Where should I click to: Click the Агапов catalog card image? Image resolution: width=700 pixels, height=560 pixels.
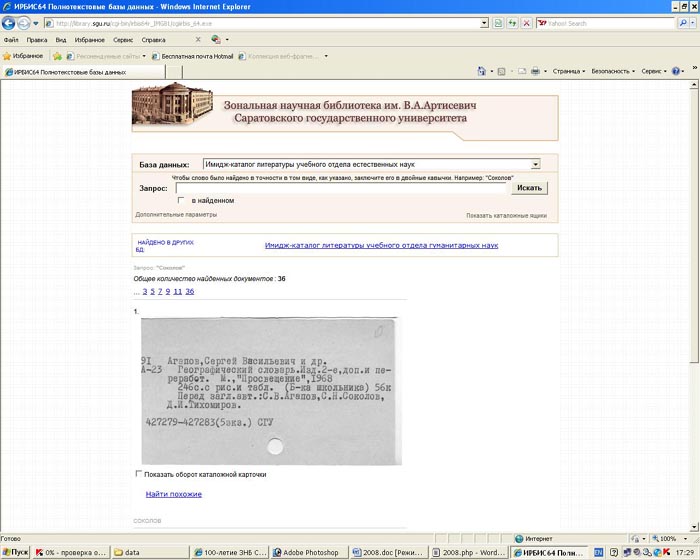pos(271,391)
